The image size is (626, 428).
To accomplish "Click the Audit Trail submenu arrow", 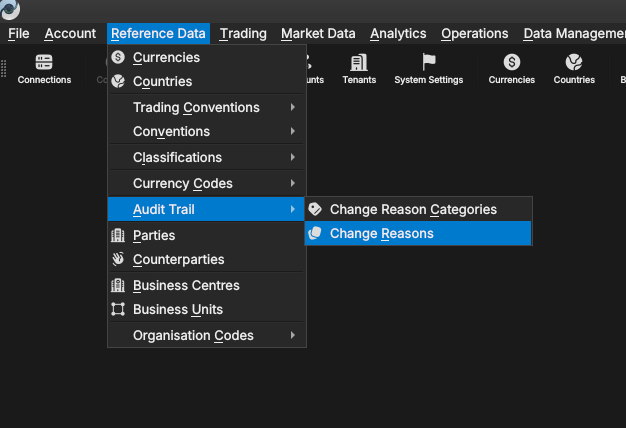I will point(293,209).
